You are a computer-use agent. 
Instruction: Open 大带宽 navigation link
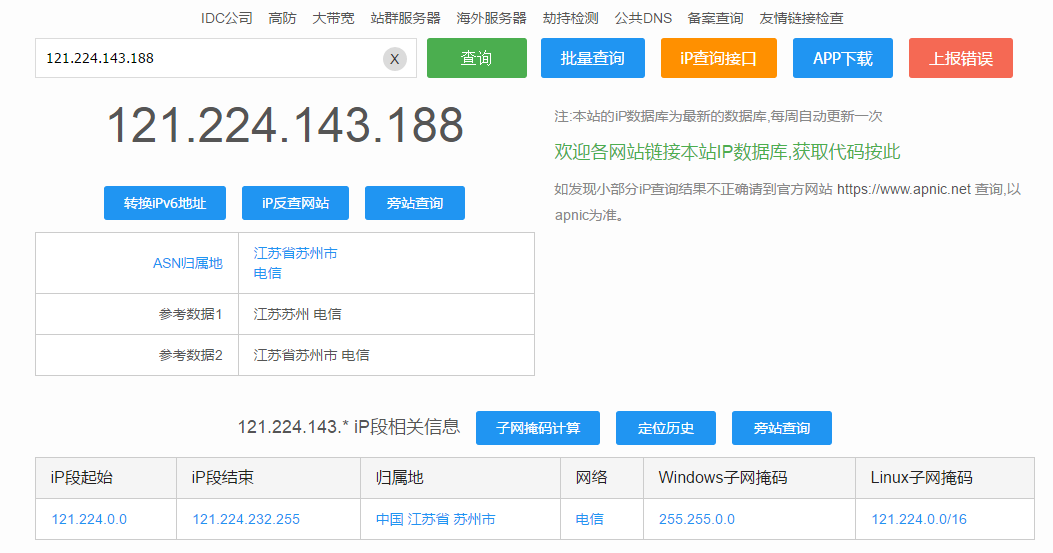tap(333, 18)
